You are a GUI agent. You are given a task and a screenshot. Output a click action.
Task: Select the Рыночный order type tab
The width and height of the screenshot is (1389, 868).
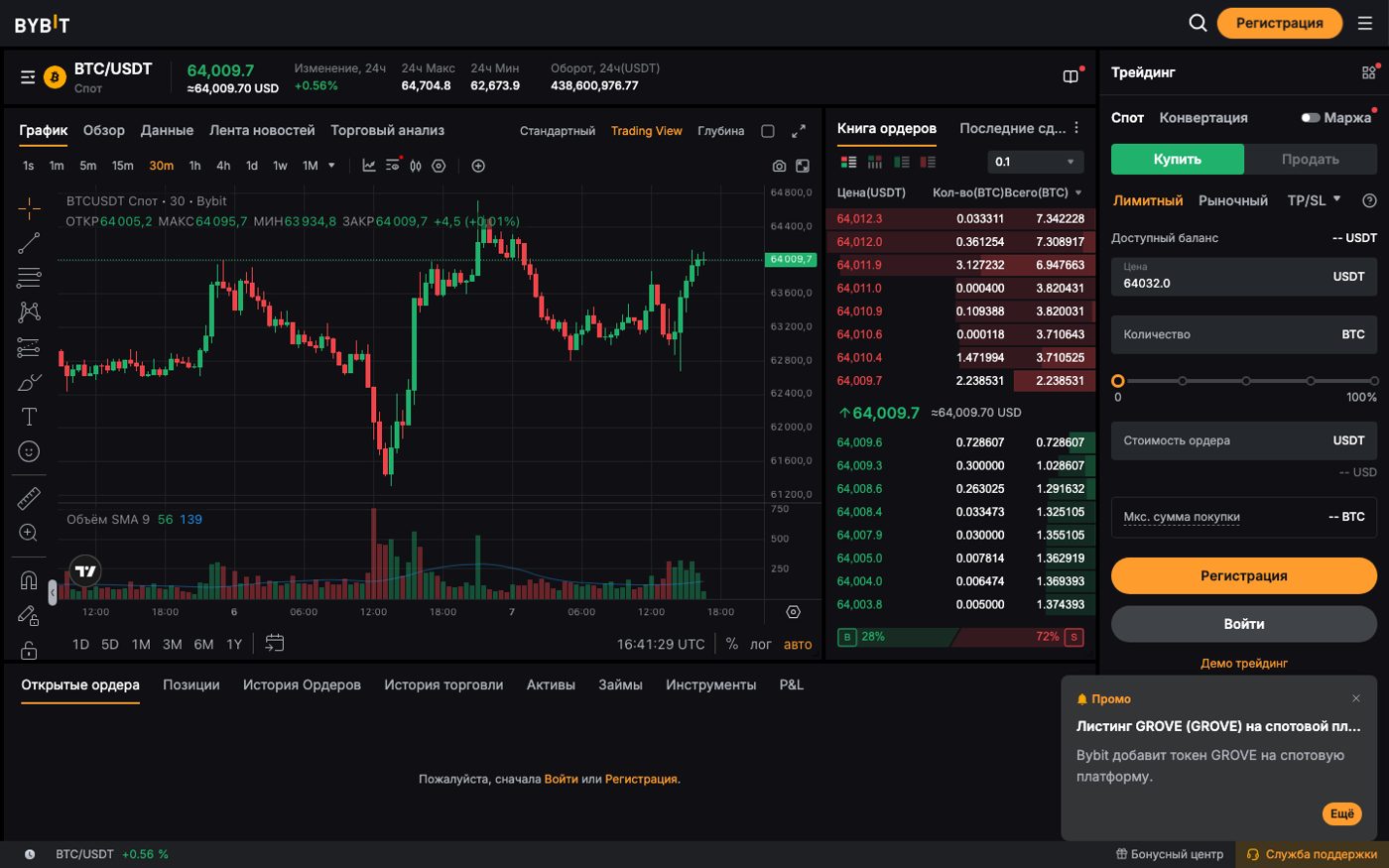(x=1233, y=200)
